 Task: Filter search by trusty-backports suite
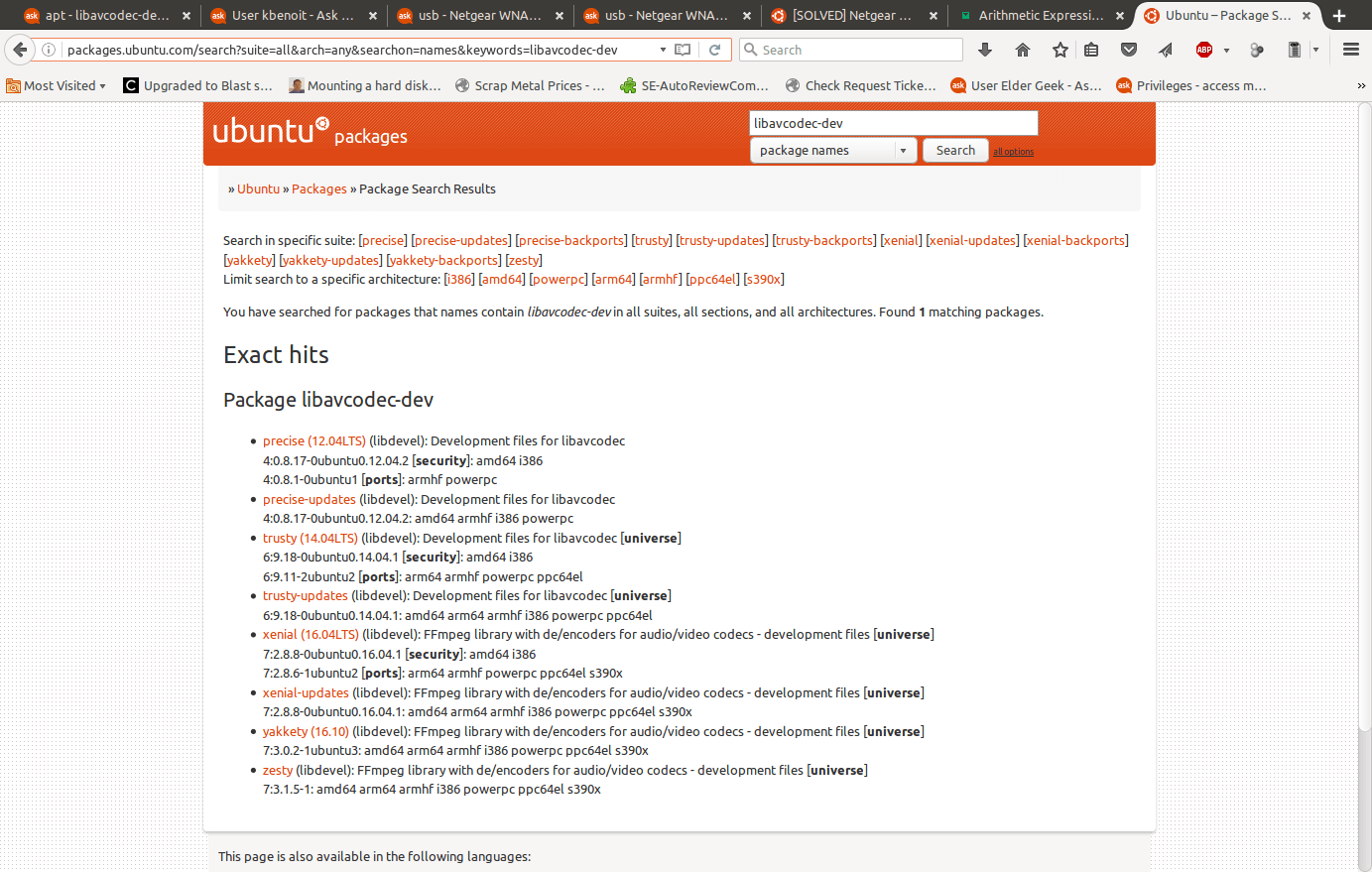click(x=824, y=241)
